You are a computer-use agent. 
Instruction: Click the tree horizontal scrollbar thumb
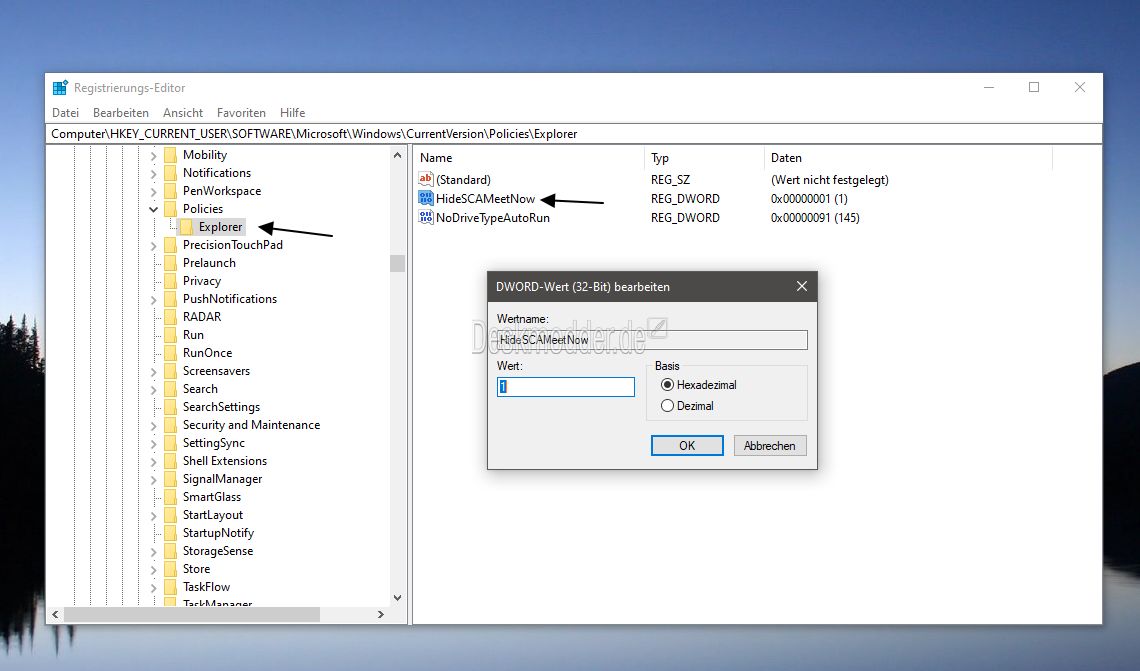(x=192, y=614)
